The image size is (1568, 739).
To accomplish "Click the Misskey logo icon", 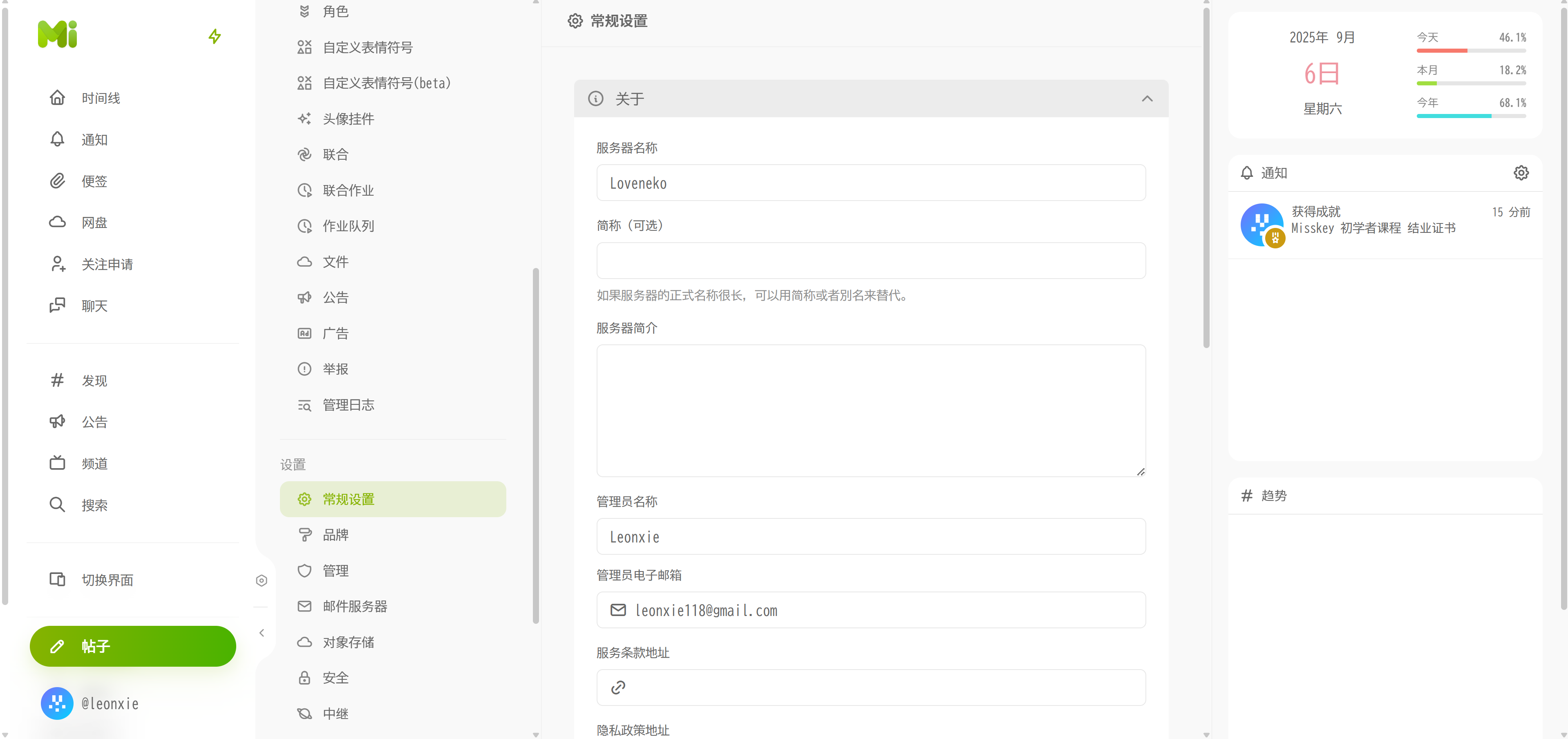I will click(x=57, y=35).
